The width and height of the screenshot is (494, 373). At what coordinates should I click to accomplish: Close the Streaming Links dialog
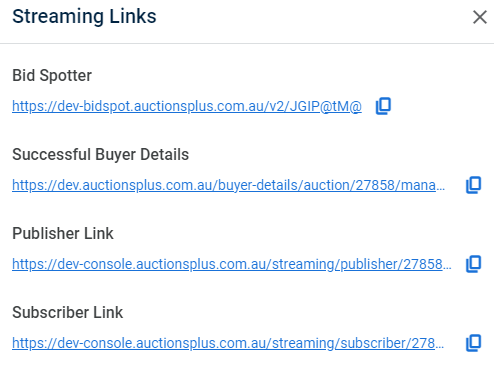point(480,17)
